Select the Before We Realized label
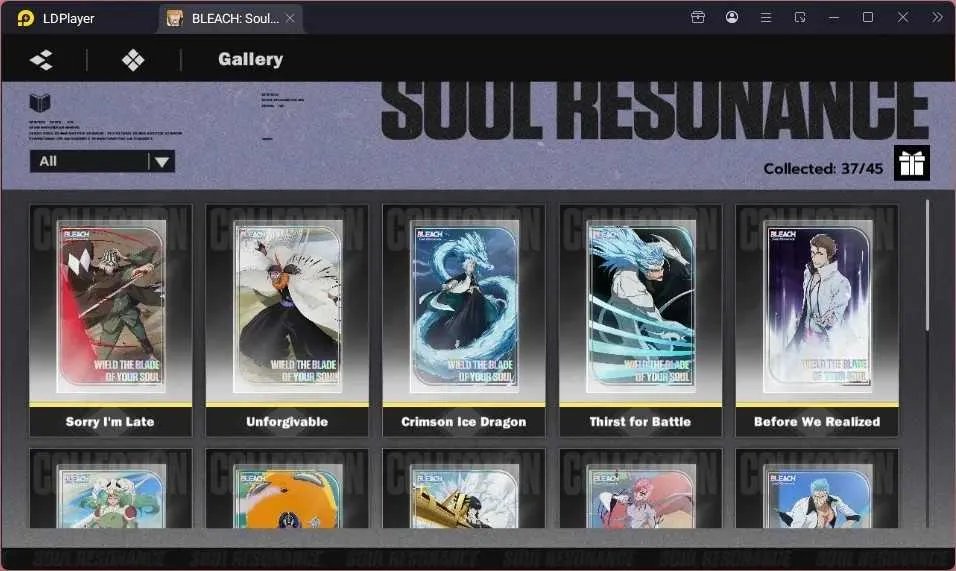Viewport: 956px width, 571px height. coord(817,422)
